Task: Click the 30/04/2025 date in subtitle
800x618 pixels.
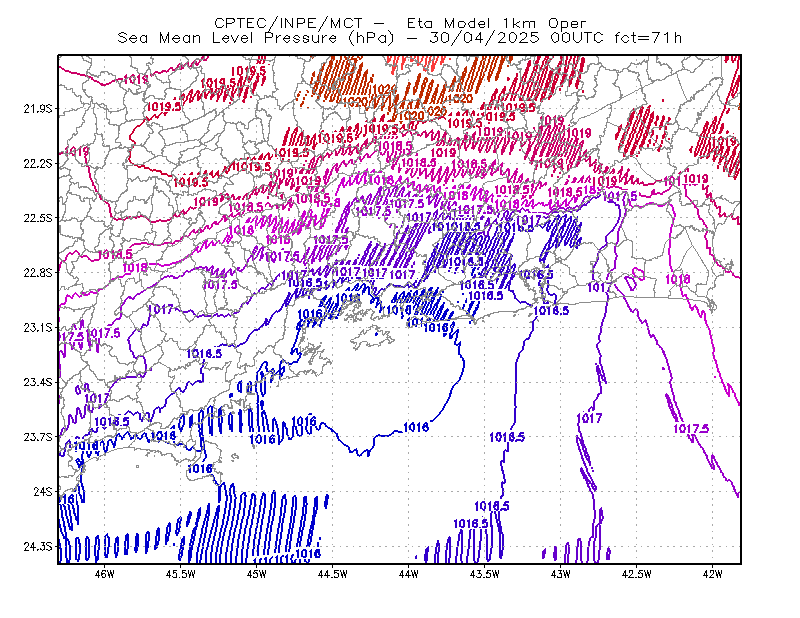Action: [484, 38]
